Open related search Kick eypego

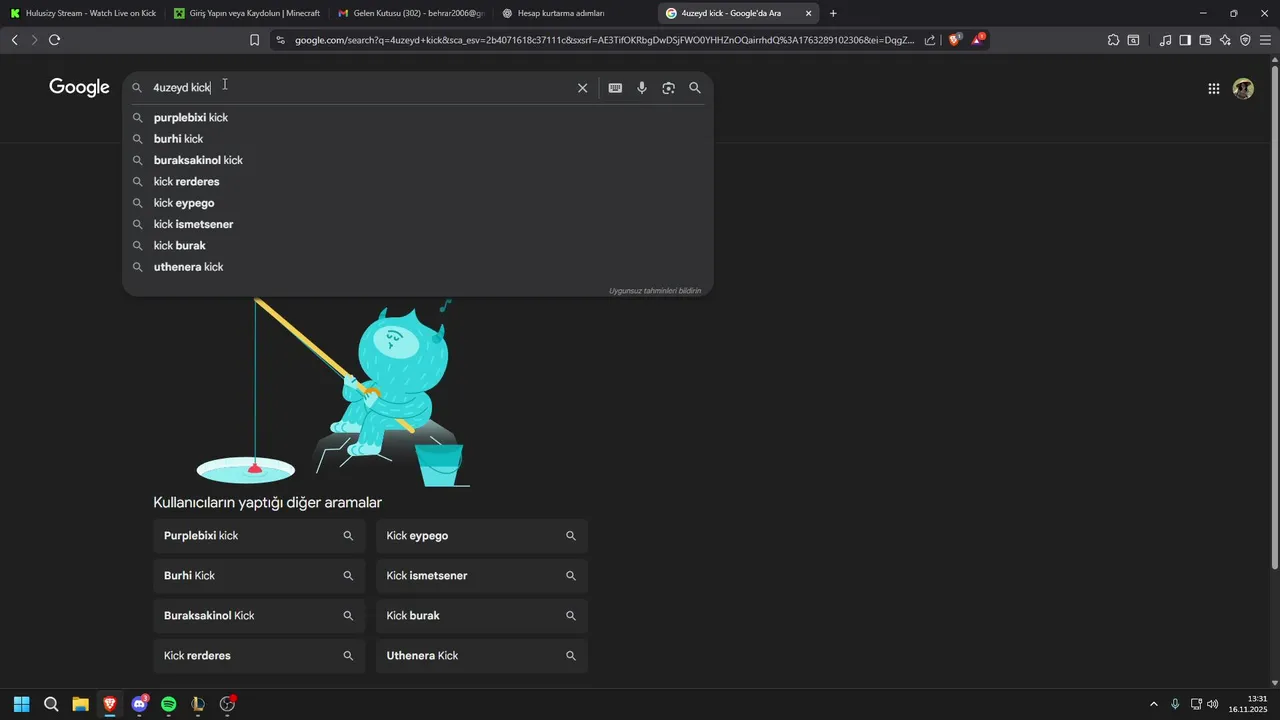[x=482, y=536]
